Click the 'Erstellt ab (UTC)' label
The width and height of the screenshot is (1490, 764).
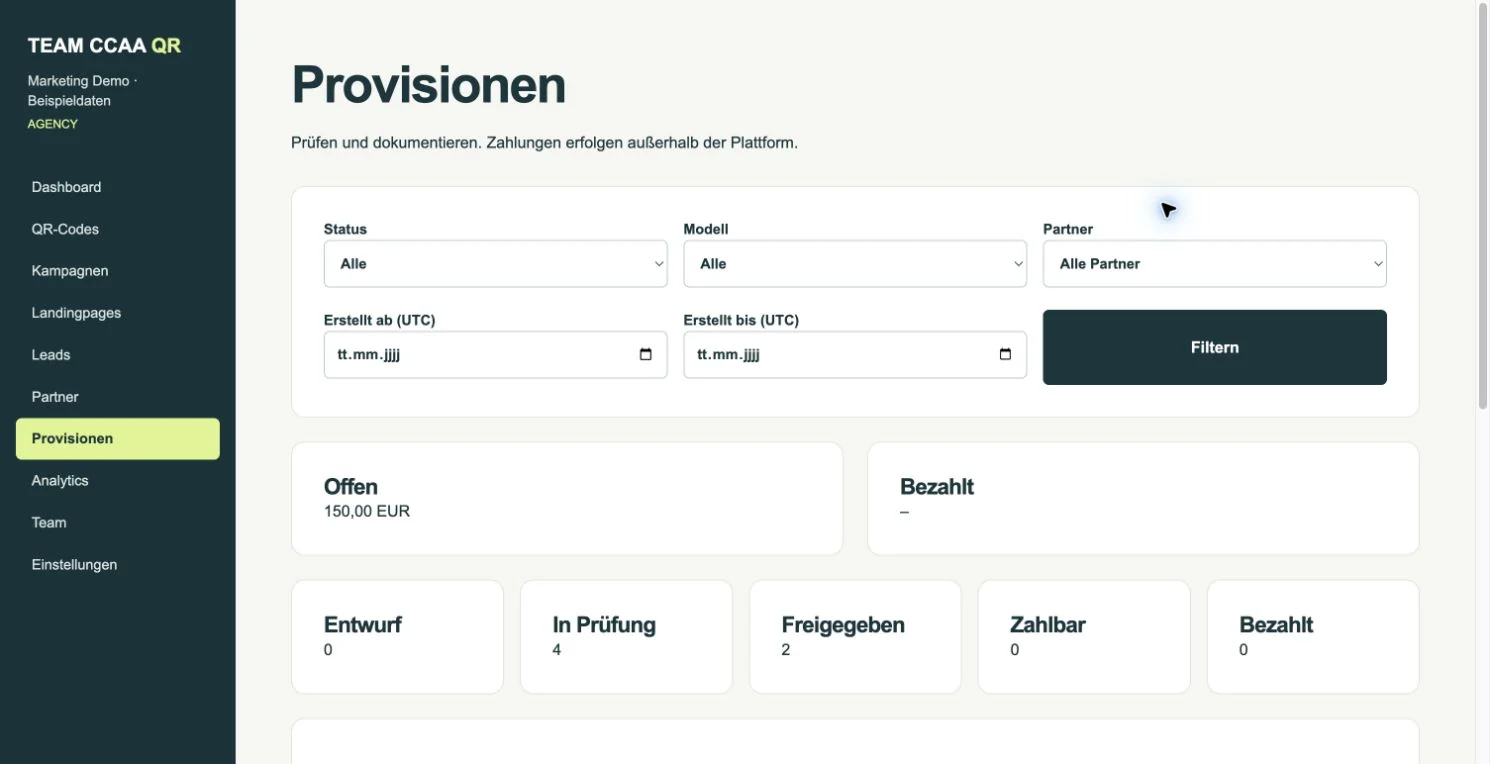[380, 321]
